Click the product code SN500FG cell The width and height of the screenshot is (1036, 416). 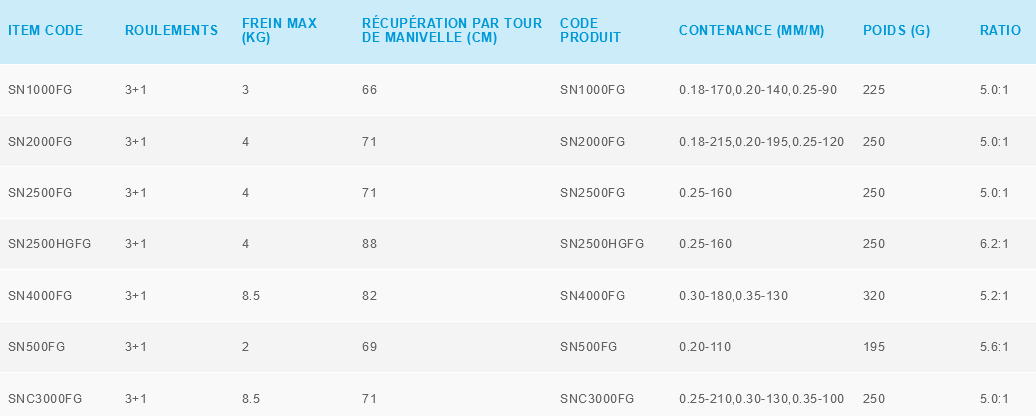pos(588,347)
